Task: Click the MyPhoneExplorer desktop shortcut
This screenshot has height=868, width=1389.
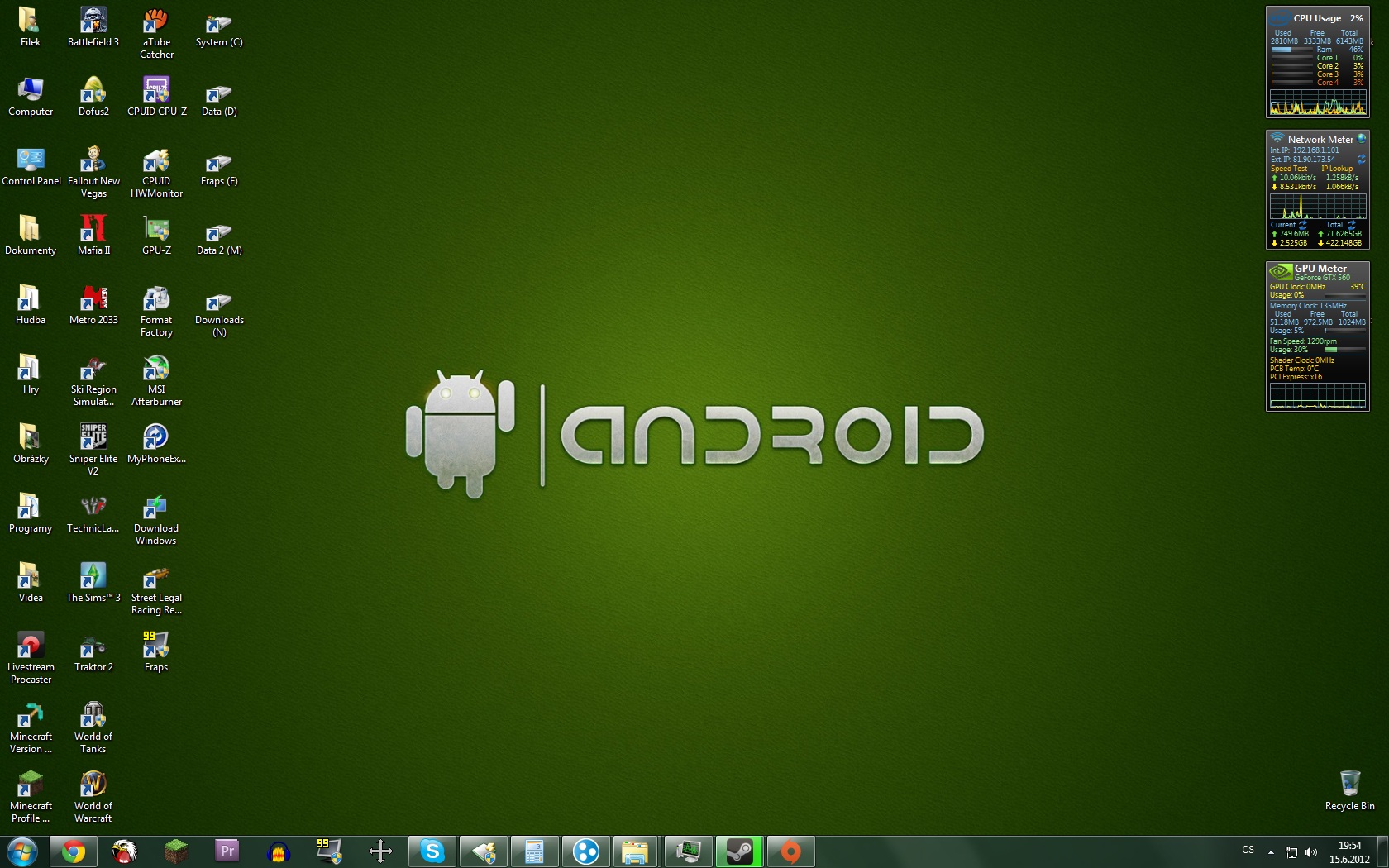Action: coord(156,444)
